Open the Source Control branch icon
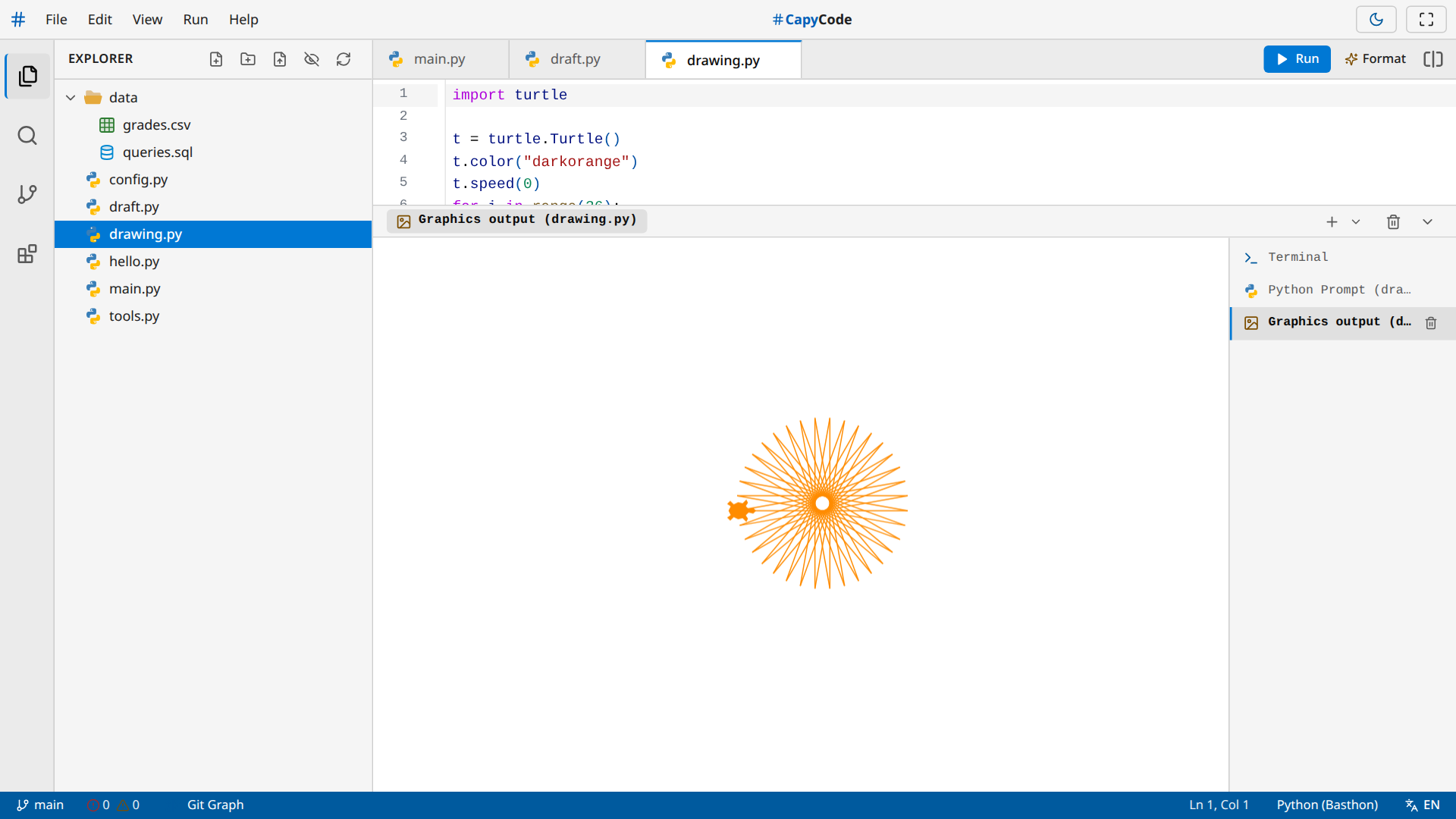1456x819 pixels. [27, 194]
